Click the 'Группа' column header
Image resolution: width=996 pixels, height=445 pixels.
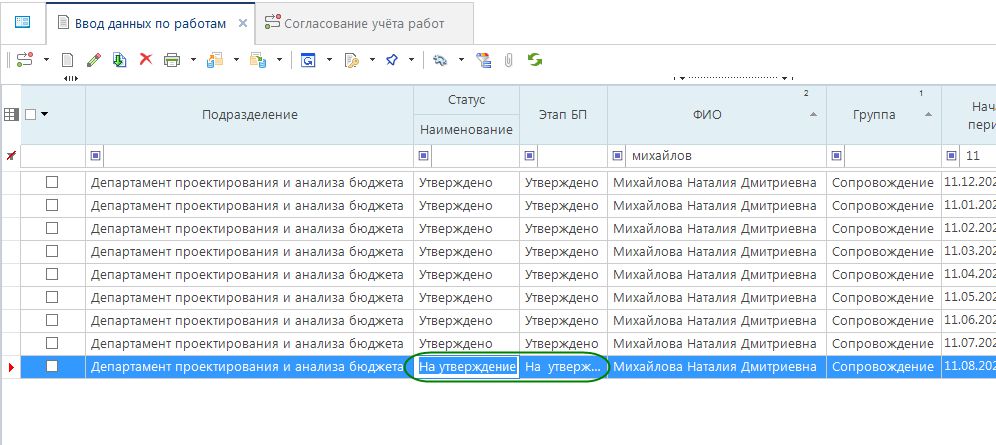tap(874, 115)
